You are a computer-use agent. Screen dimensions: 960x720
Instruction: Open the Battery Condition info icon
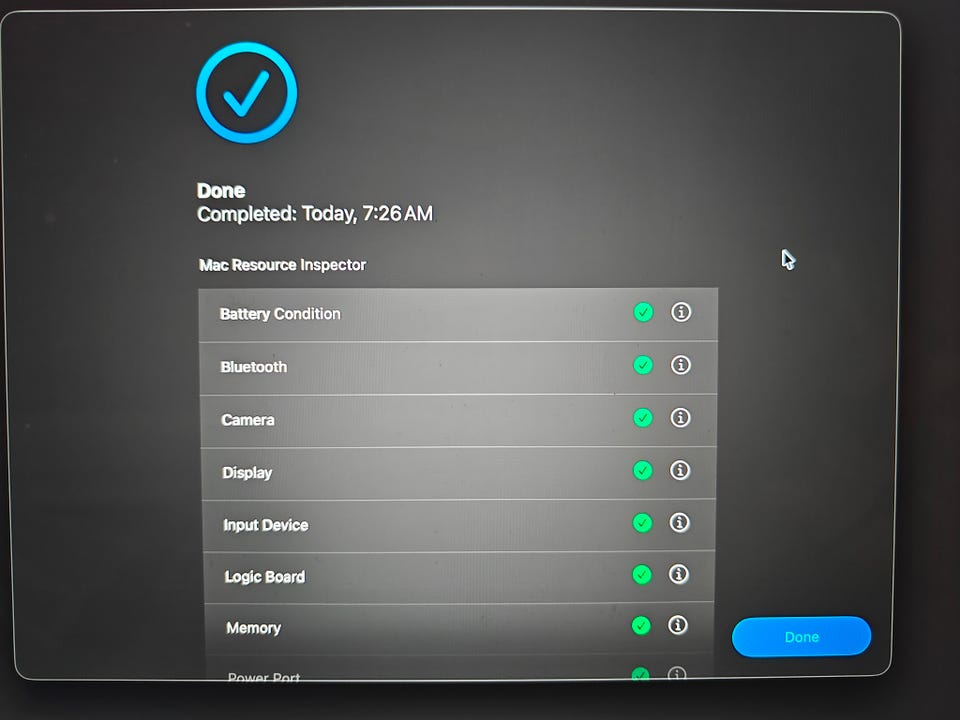(681, 312)
